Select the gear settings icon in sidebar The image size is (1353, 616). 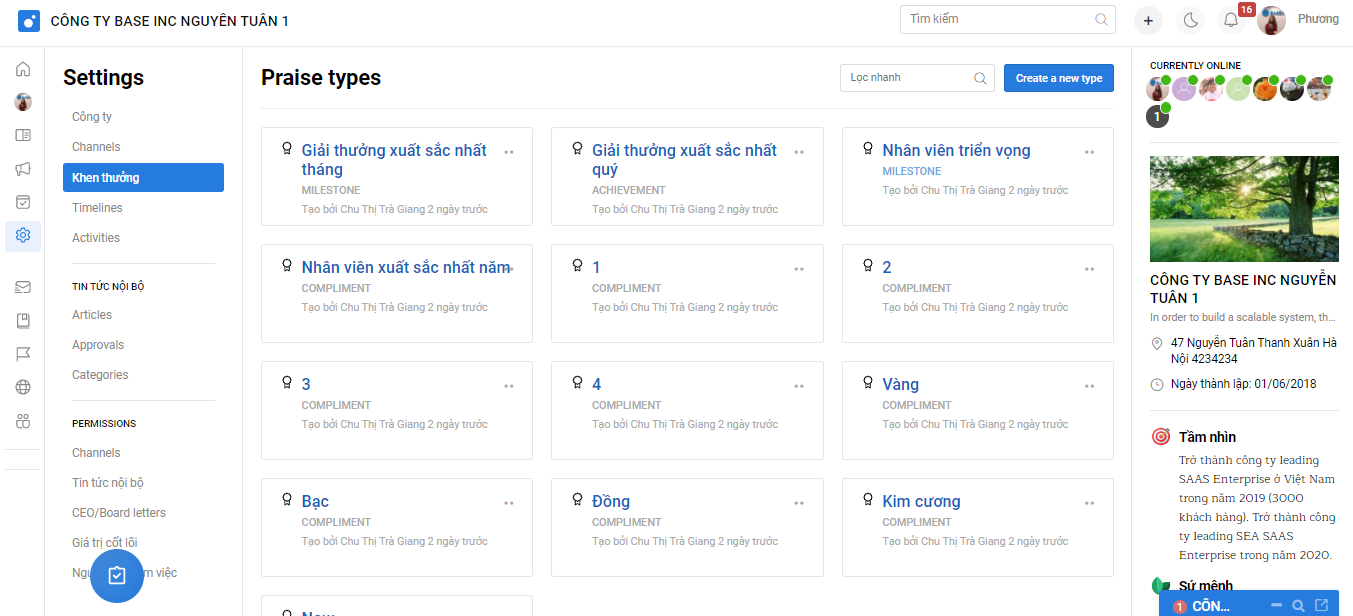(23, 236)
